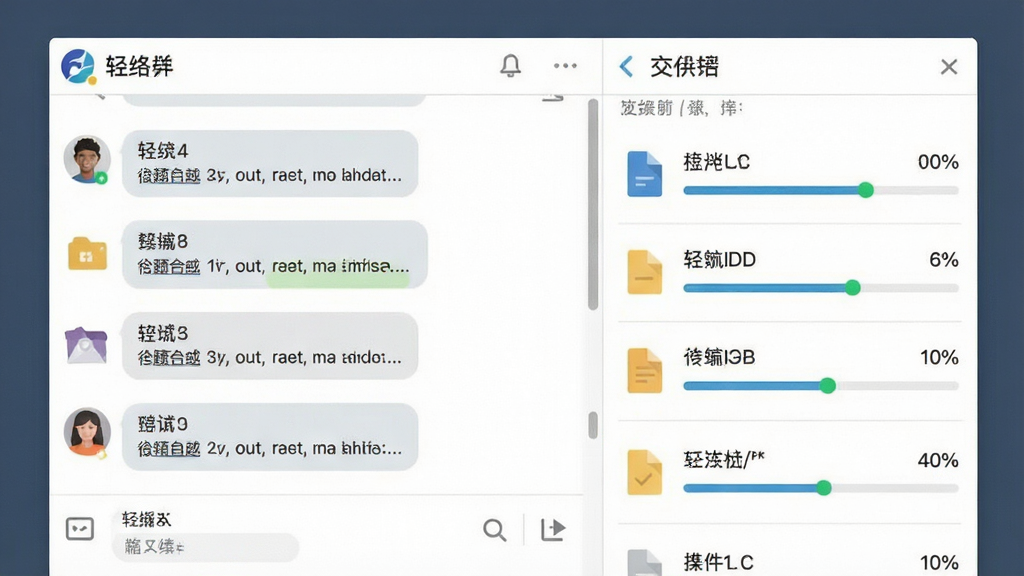Open notifications with the bell icon
This screenshot has height=576, width=1024.
tap(511, 65)
